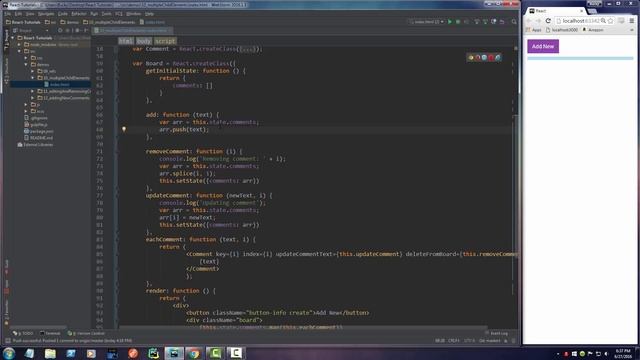Open the Event Log button
The height and width of the screenshot is (360, 640).
496,333
